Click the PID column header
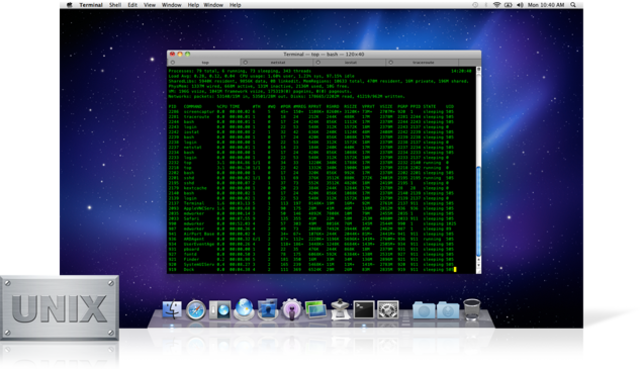This screenshot has width=640, height=369. (x=172, y=107)
